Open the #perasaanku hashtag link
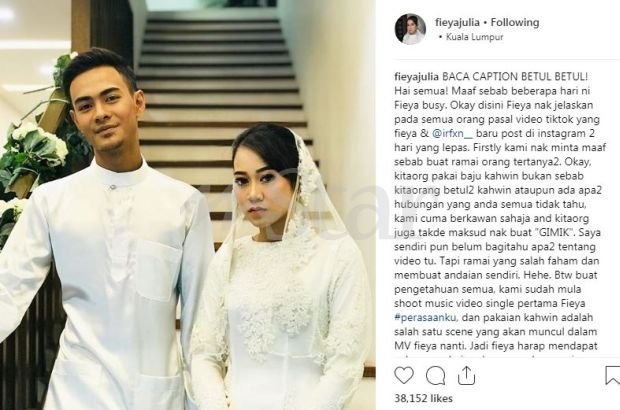This screenshot has width=620, height=410. coord(426,317)
